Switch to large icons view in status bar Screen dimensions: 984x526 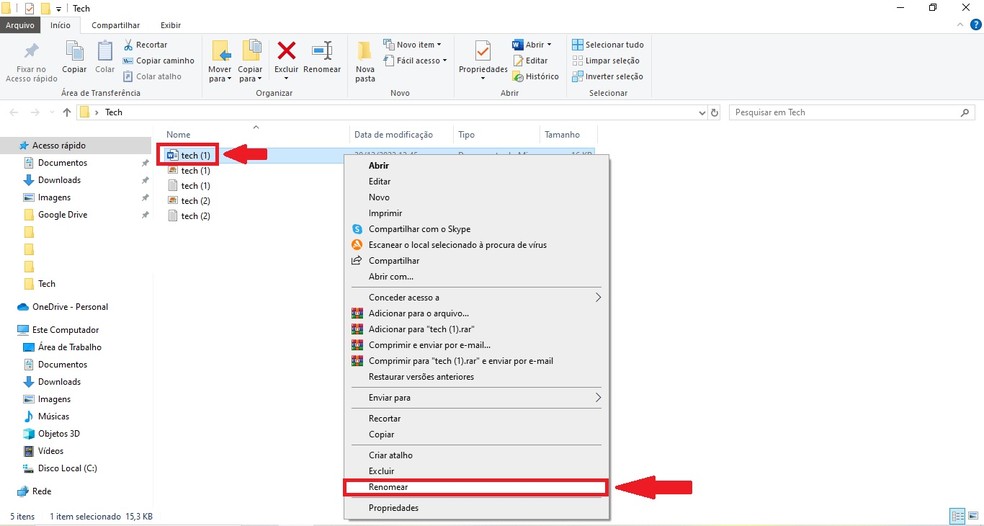(x=974, y=517)
